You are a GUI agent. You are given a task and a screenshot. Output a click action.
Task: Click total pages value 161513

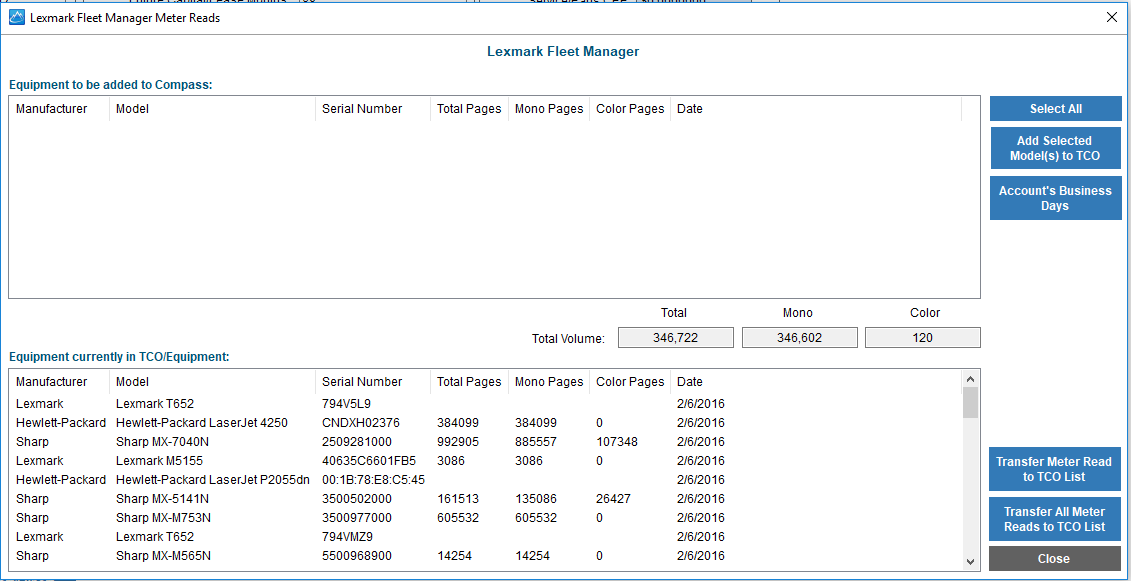[458, 499]
